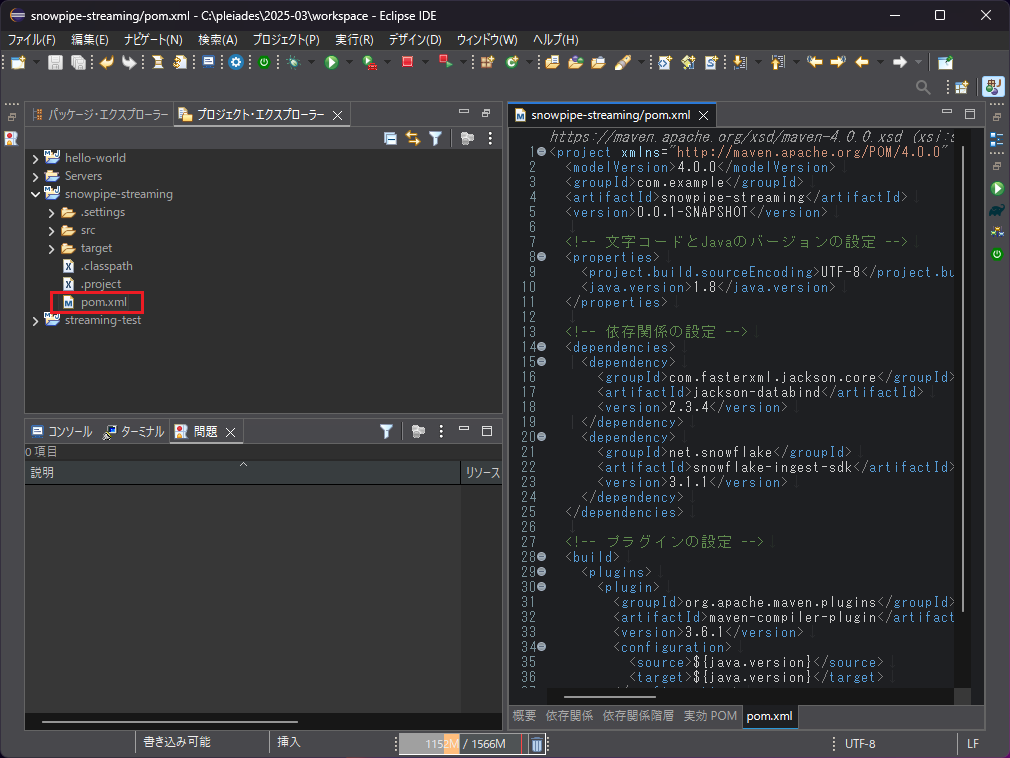Open the ウィンドウ(W) menu
1010x758 pixels.
[487, 39]
